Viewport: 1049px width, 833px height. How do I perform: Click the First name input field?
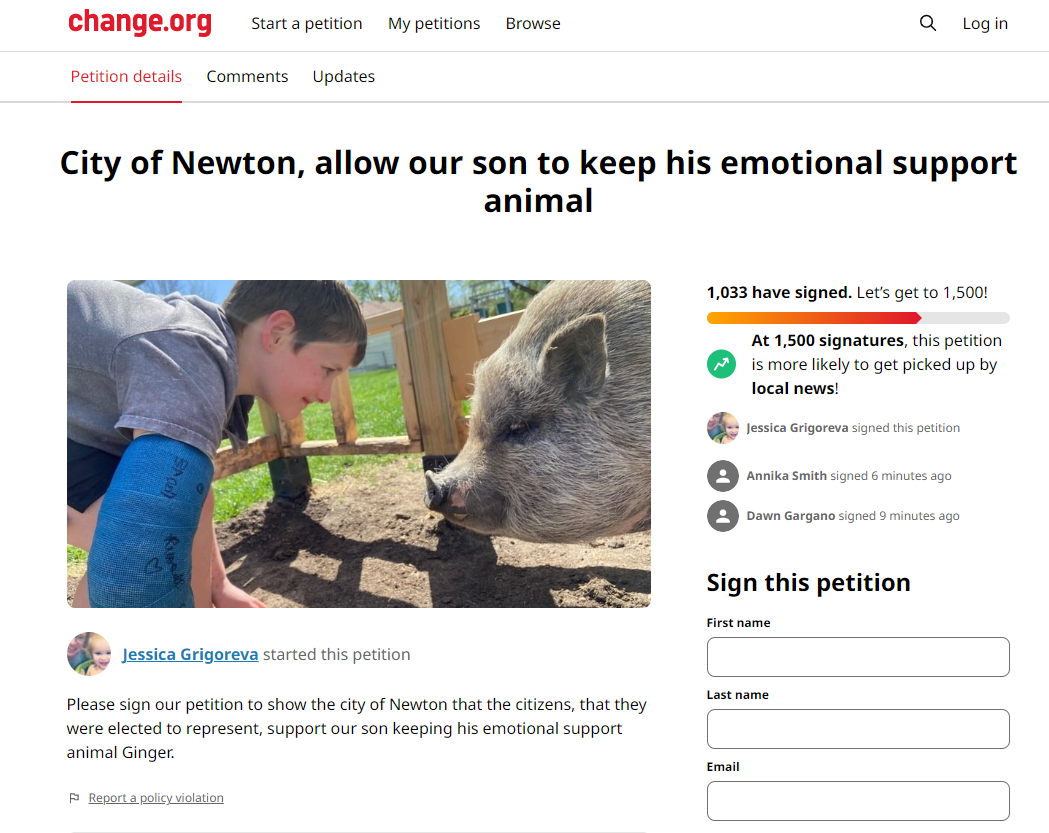coord(858,657)
